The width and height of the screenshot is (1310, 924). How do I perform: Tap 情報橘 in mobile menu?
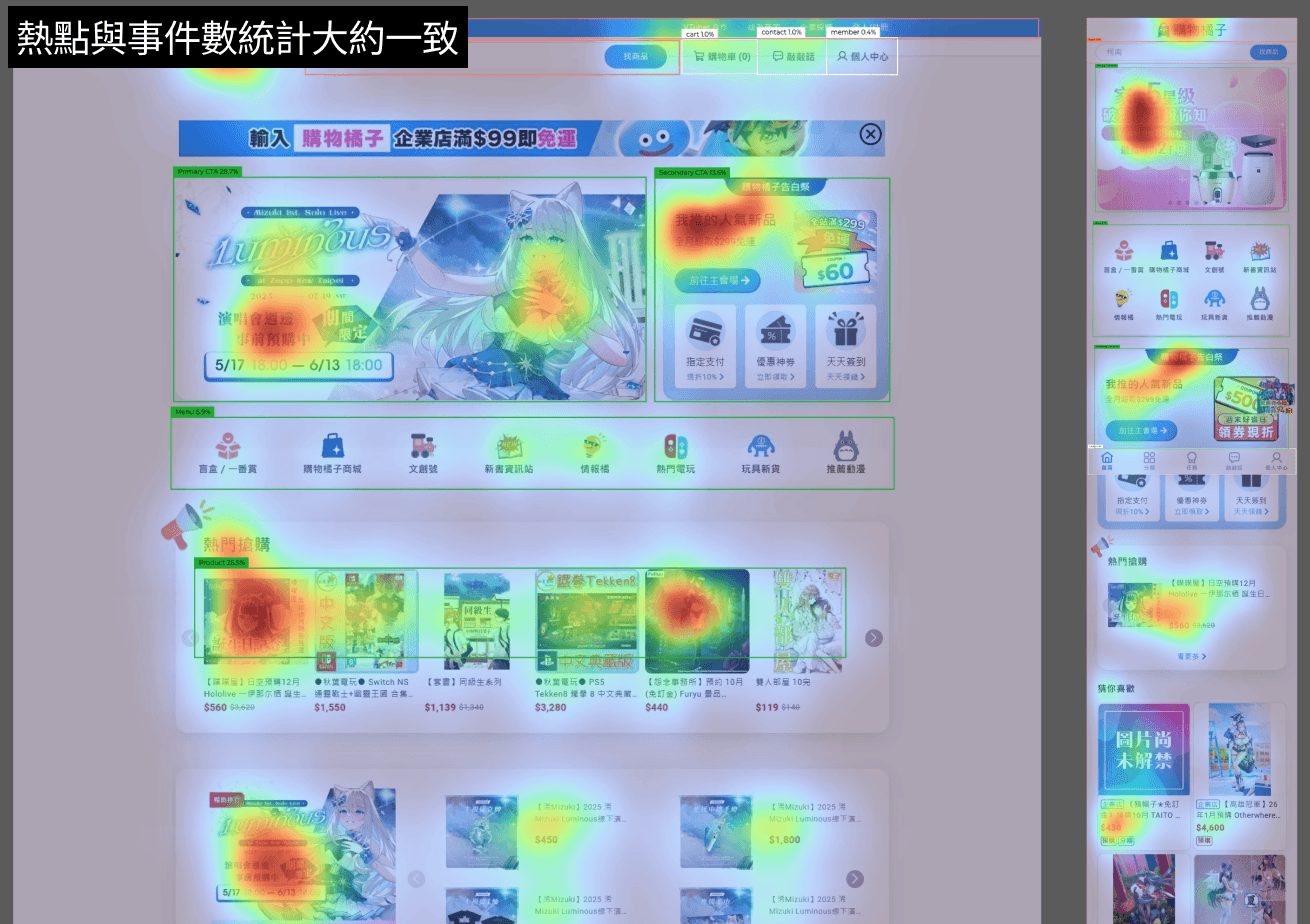coord(1124,305)
